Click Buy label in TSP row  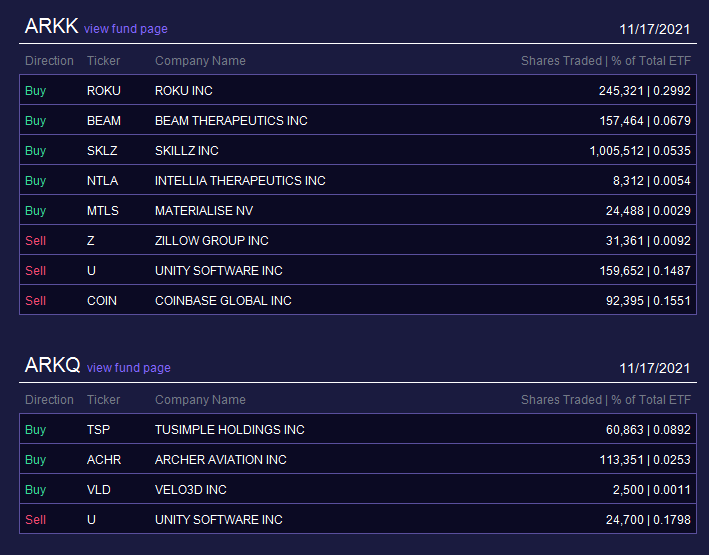[x=36, y=430]
